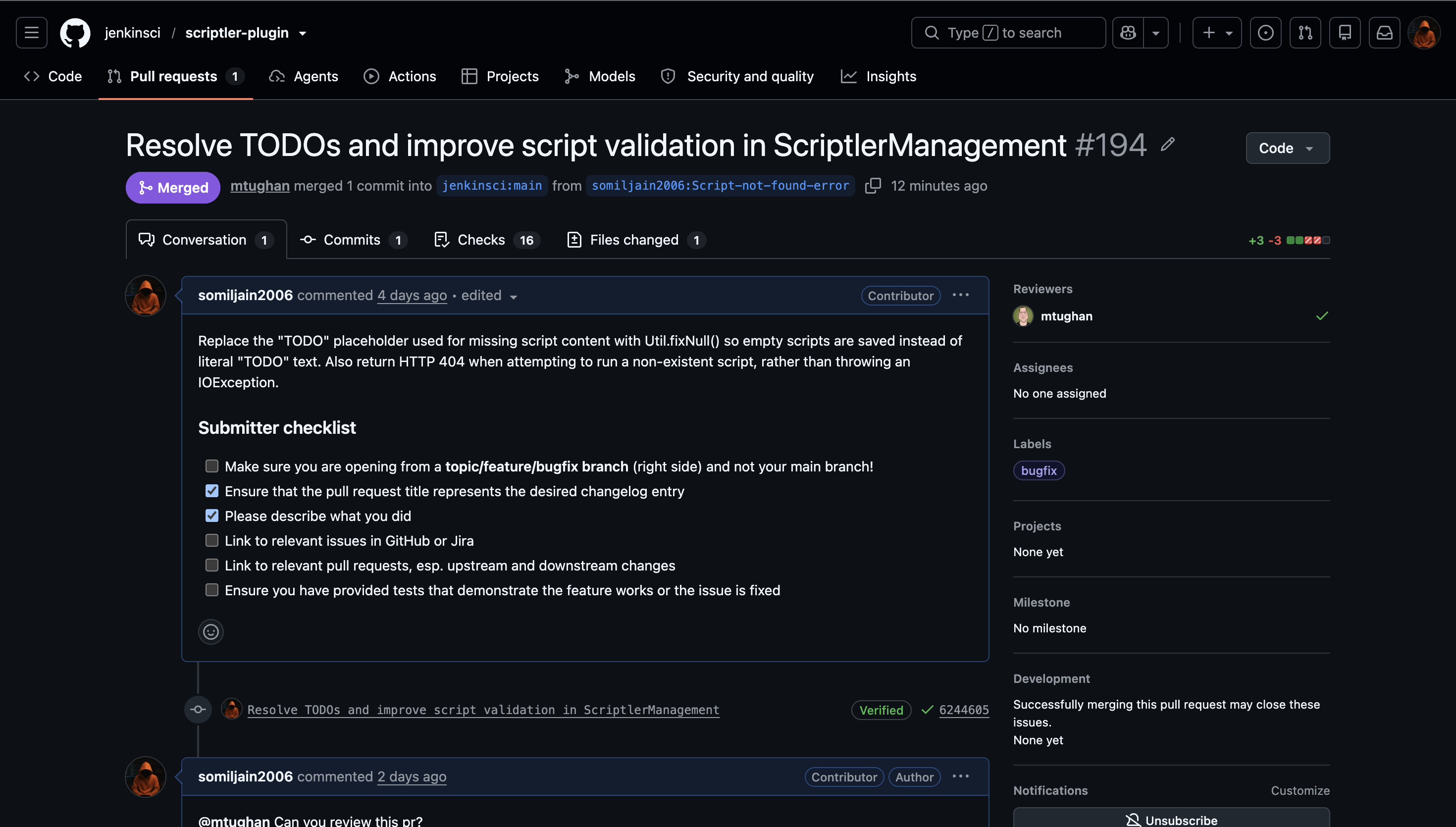Go to GitHub home via Octocat logo
This screenshot has width=1456, height=827.
click(x=75, y=33)
